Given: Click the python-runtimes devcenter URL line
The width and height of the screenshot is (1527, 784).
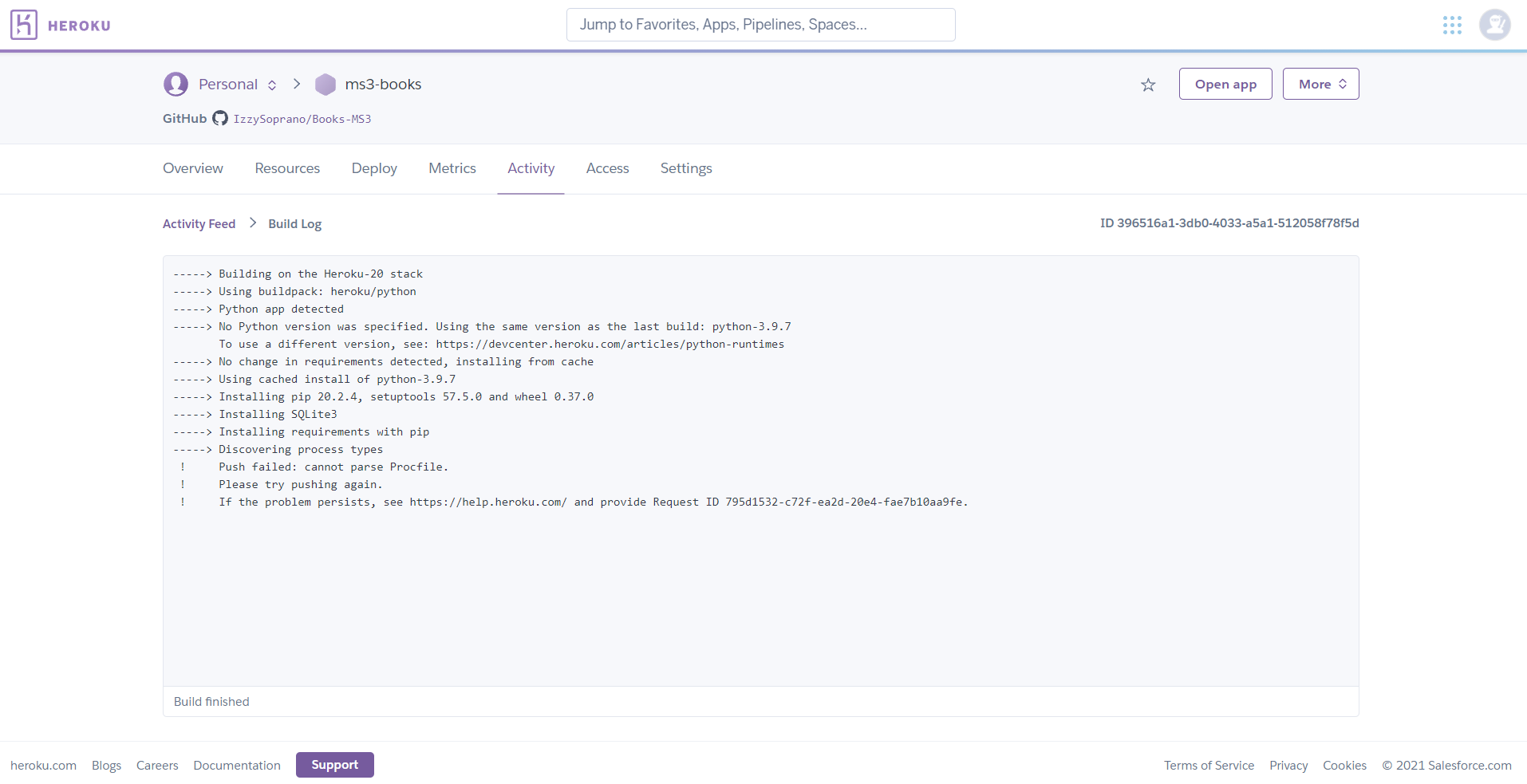Looking at the screenshot, I should click(x=502, y=345).
